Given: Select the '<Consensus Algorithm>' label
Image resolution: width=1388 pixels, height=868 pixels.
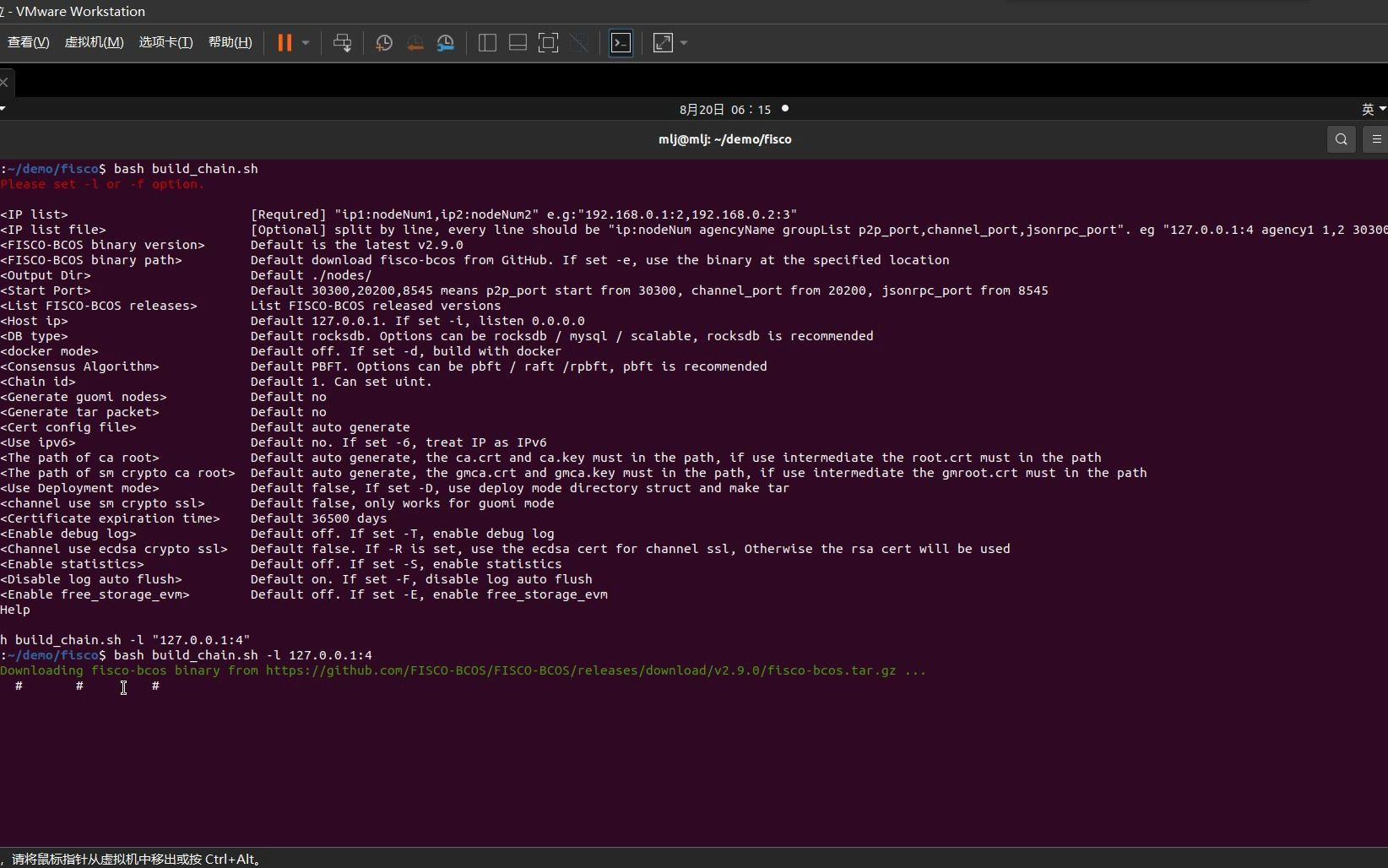Looking at the screenshot, I should 79,366.
